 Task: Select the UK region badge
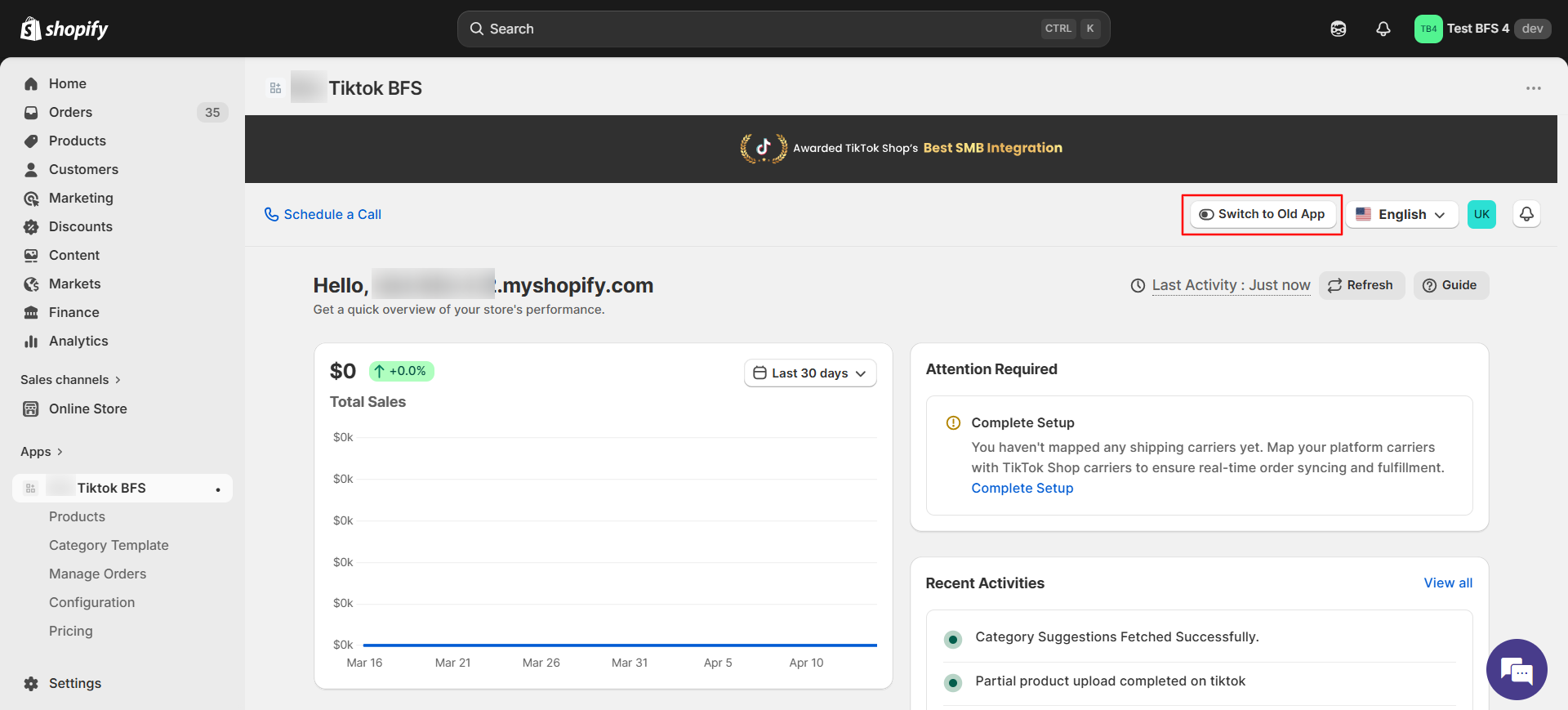(x=1481, y=214)
